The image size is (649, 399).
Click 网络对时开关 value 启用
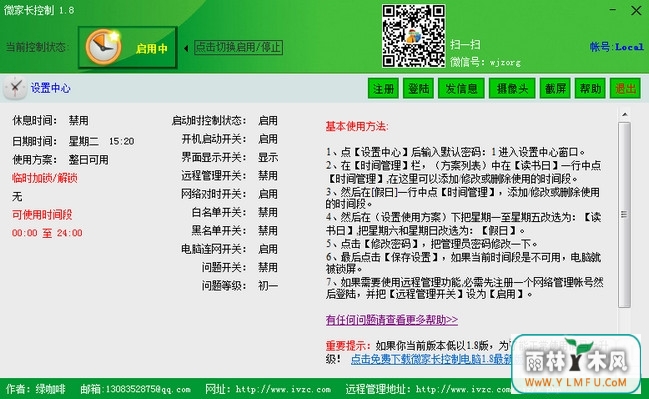point(268,194)
